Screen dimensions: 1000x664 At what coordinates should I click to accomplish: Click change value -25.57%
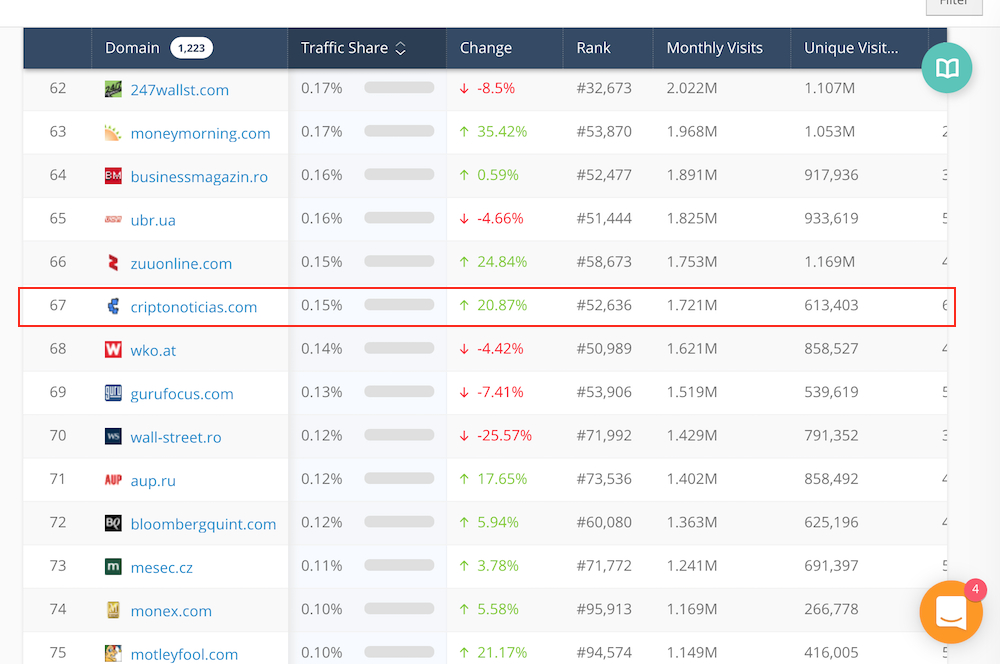[x=504, y=435]
